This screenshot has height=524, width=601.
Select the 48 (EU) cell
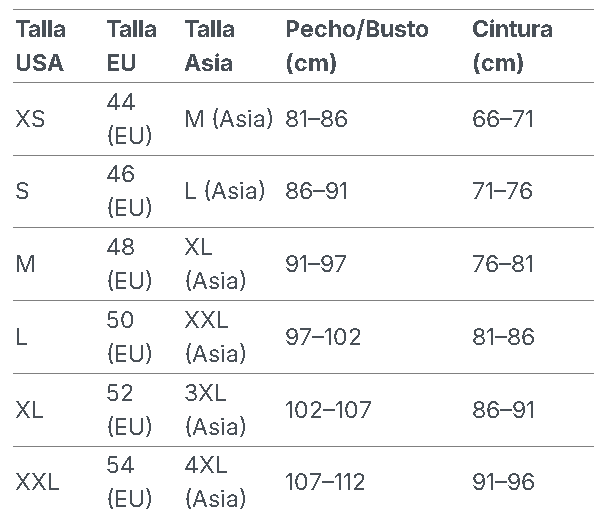[x=129, y=264]
